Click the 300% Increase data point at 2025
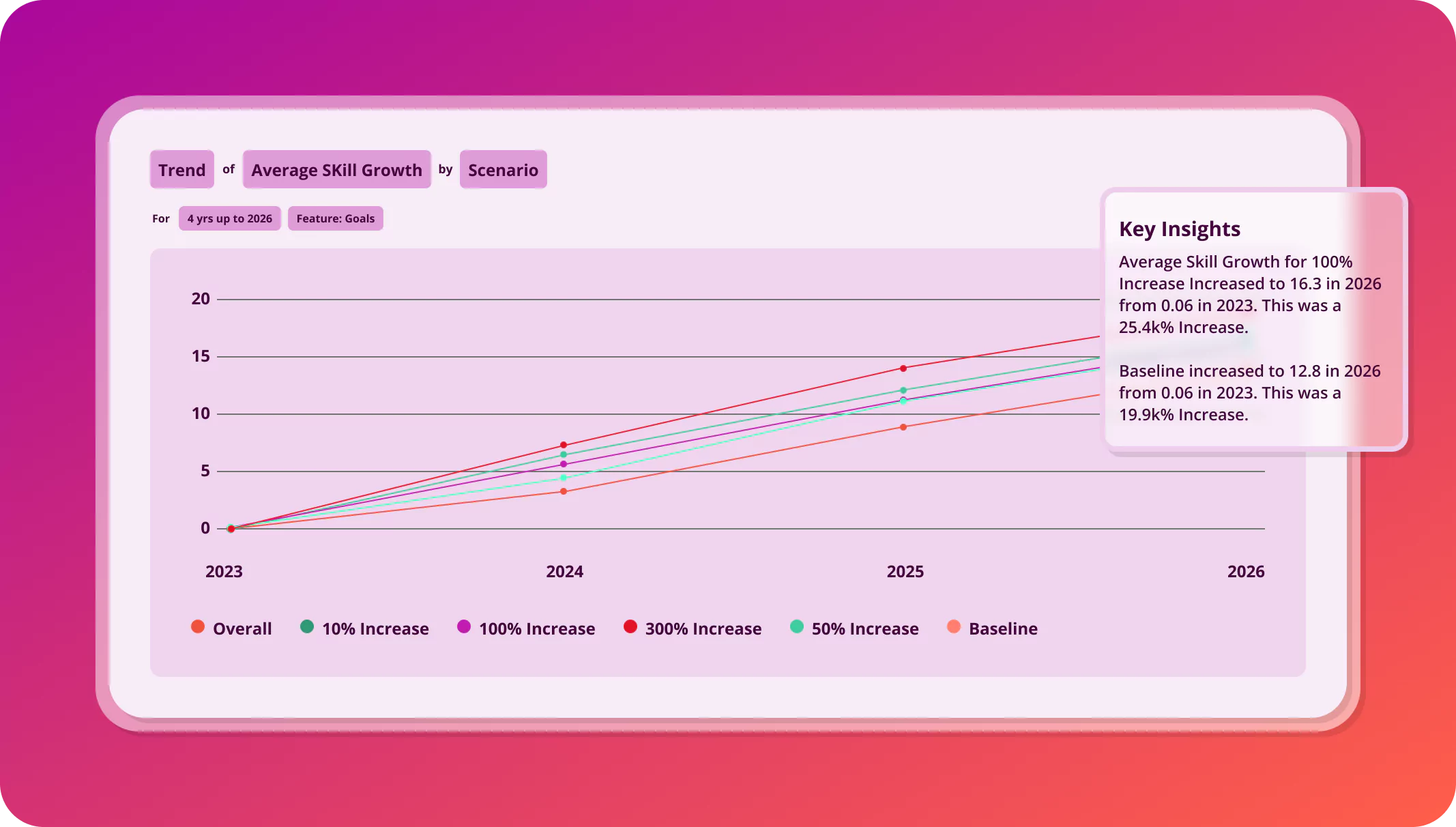The height and width of the screenshot is (827, 1456). tap(903, 368)
